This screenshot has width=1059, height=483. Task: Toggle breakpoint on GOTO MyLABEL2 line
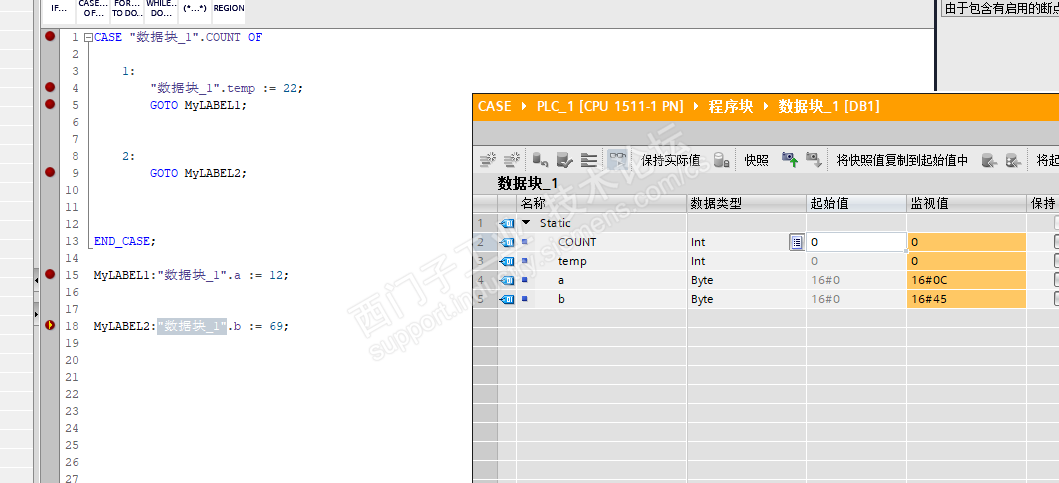[x=50, y=172]
